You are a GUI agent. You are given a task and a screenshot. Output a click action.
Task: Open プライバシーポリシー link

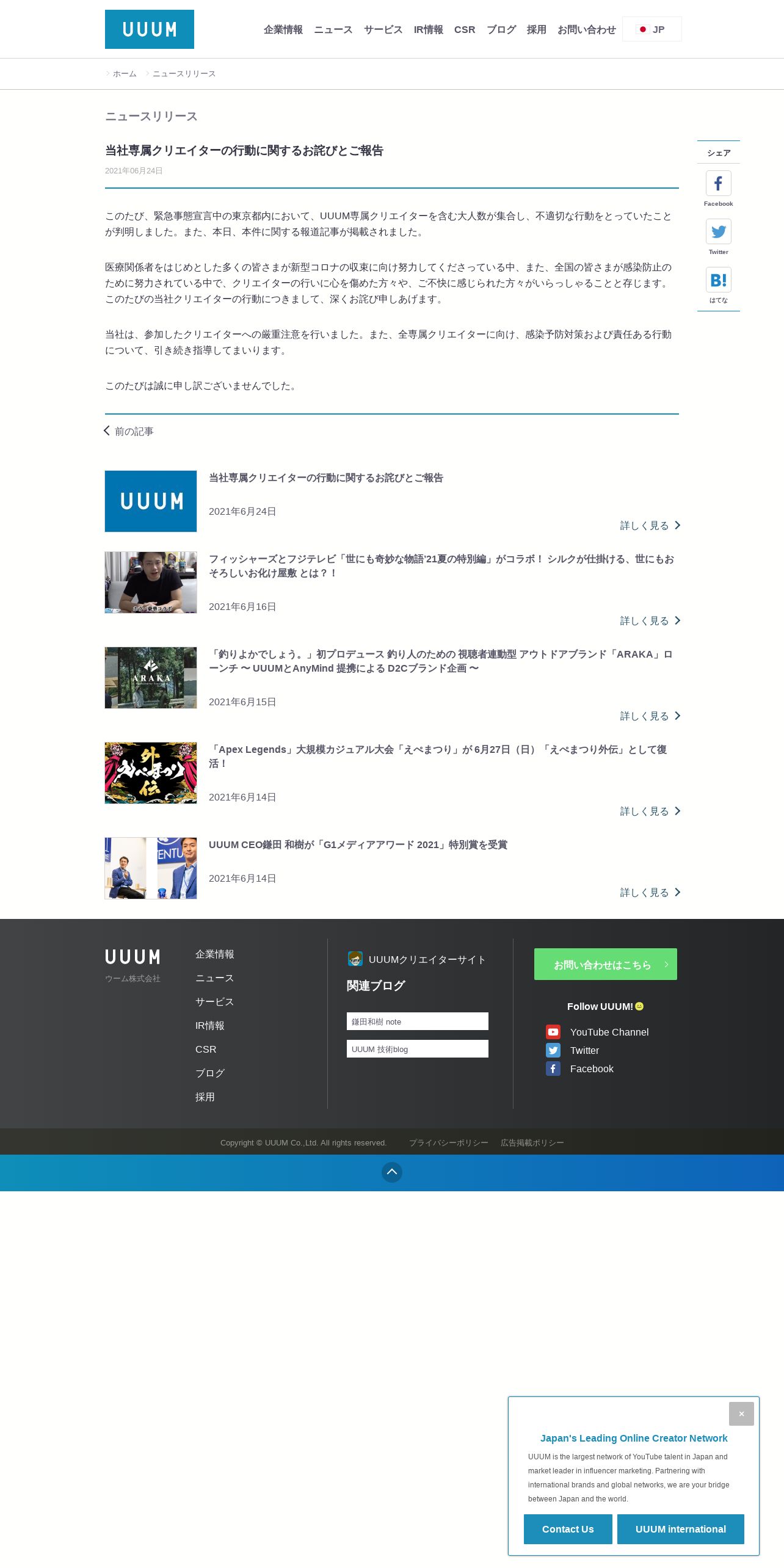(x=449, y=1143)
